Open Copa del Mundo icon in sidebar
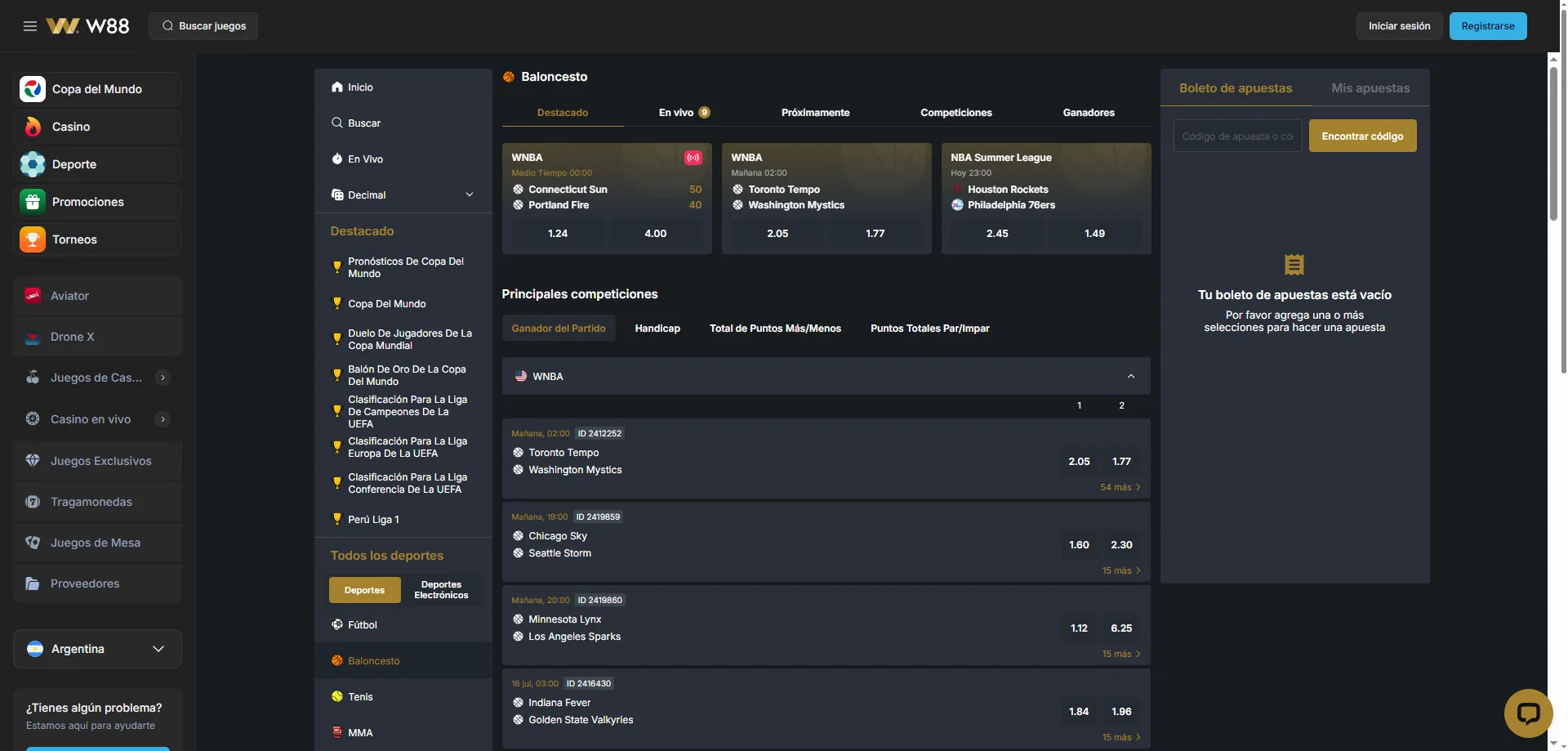This screenshot has height=751, width=1568. coord(33,89)
